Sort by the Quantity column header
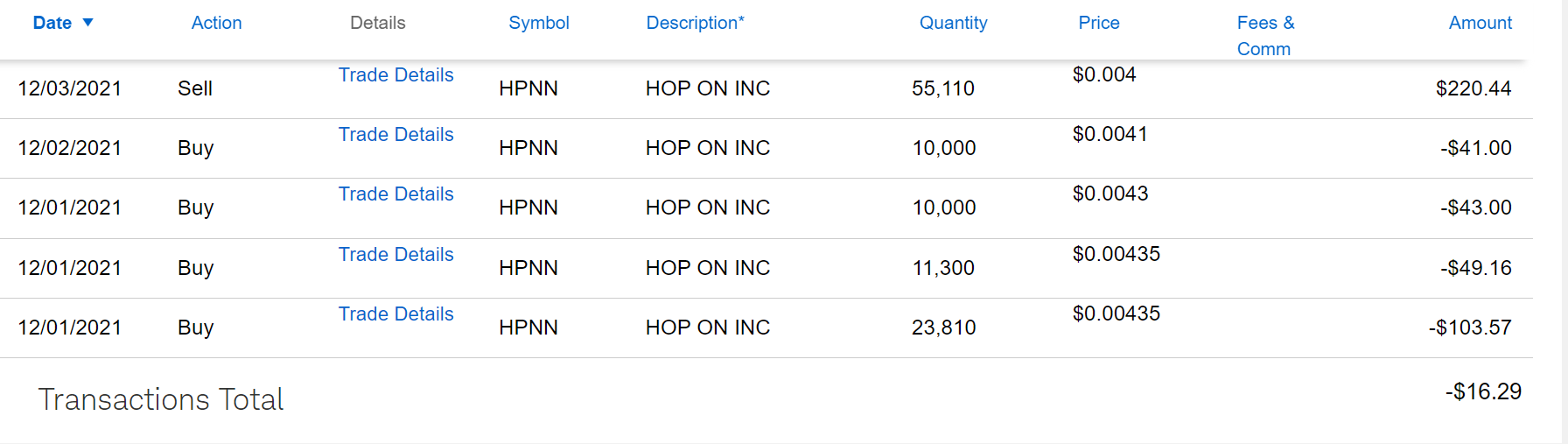 (x=953, y=24)
